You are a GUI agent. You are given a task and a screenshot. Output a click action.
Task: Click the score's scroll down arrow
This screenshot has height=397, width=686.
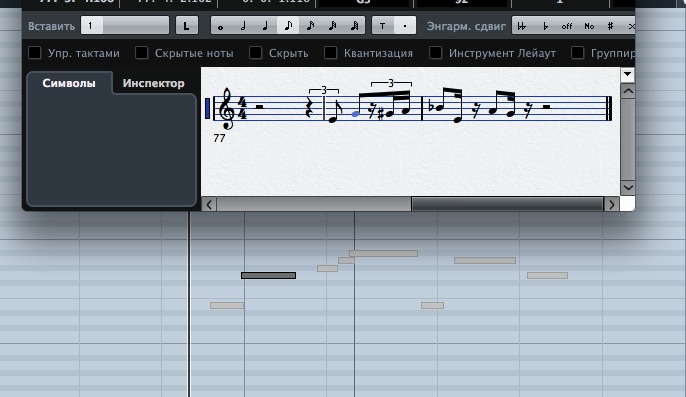[x=627, y=188]
